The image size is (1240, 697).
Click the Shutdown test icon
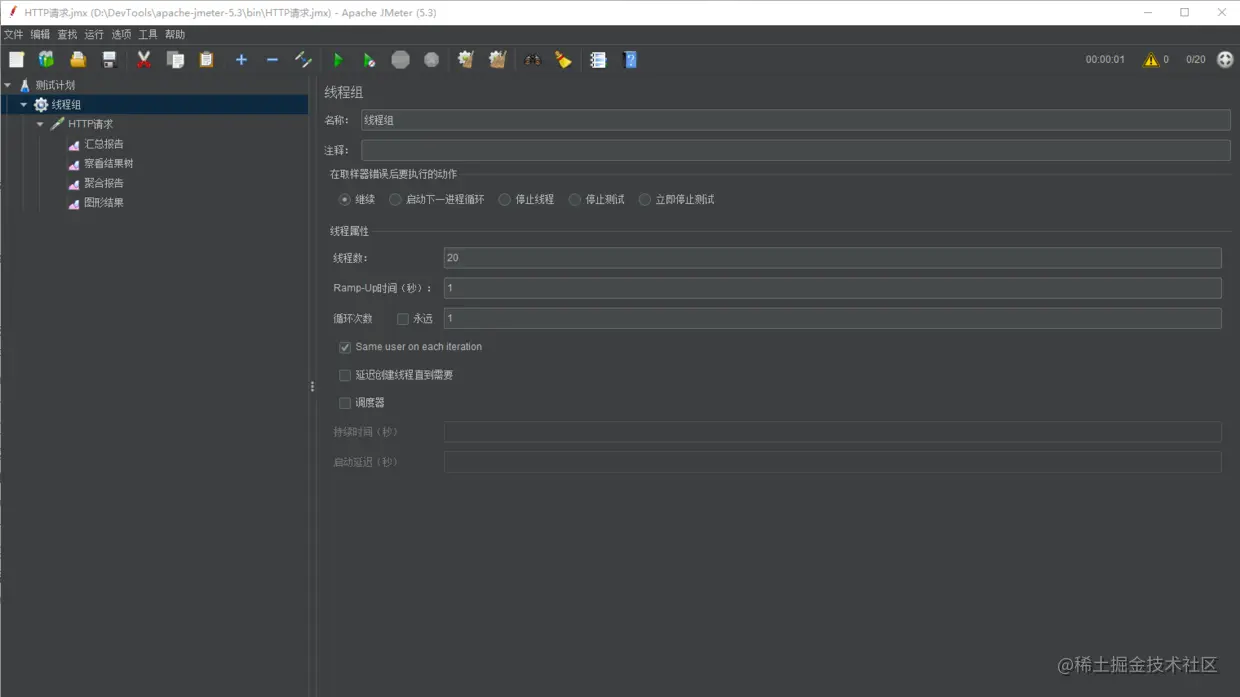431,60
